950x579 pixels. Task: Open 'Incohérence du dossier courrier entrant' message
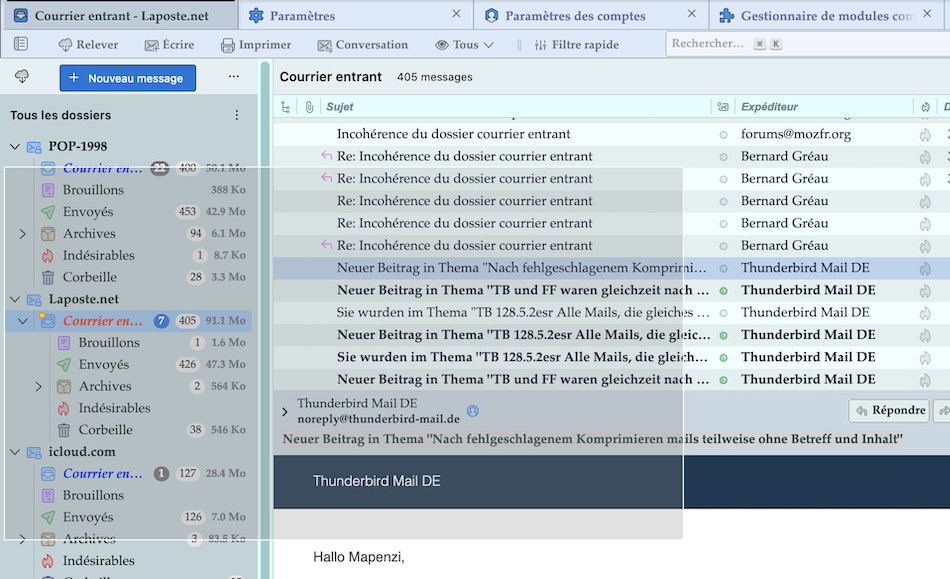click(454, 134)
